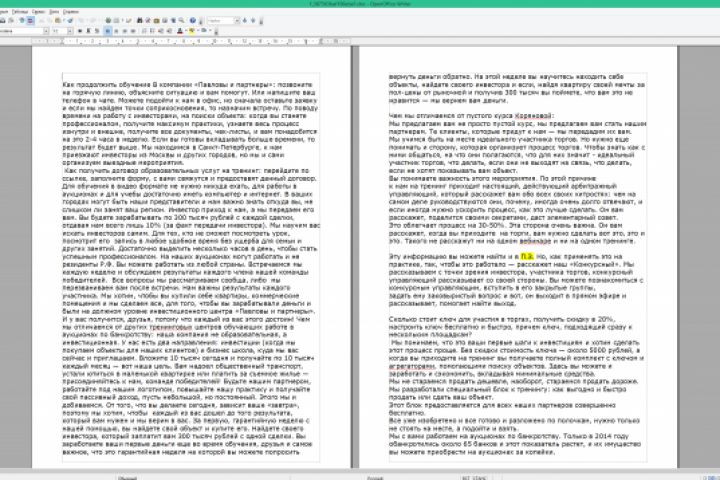Switch view layout icon in status bar
This screenshot has width=720, height=480.
click(x=711, y=478)
